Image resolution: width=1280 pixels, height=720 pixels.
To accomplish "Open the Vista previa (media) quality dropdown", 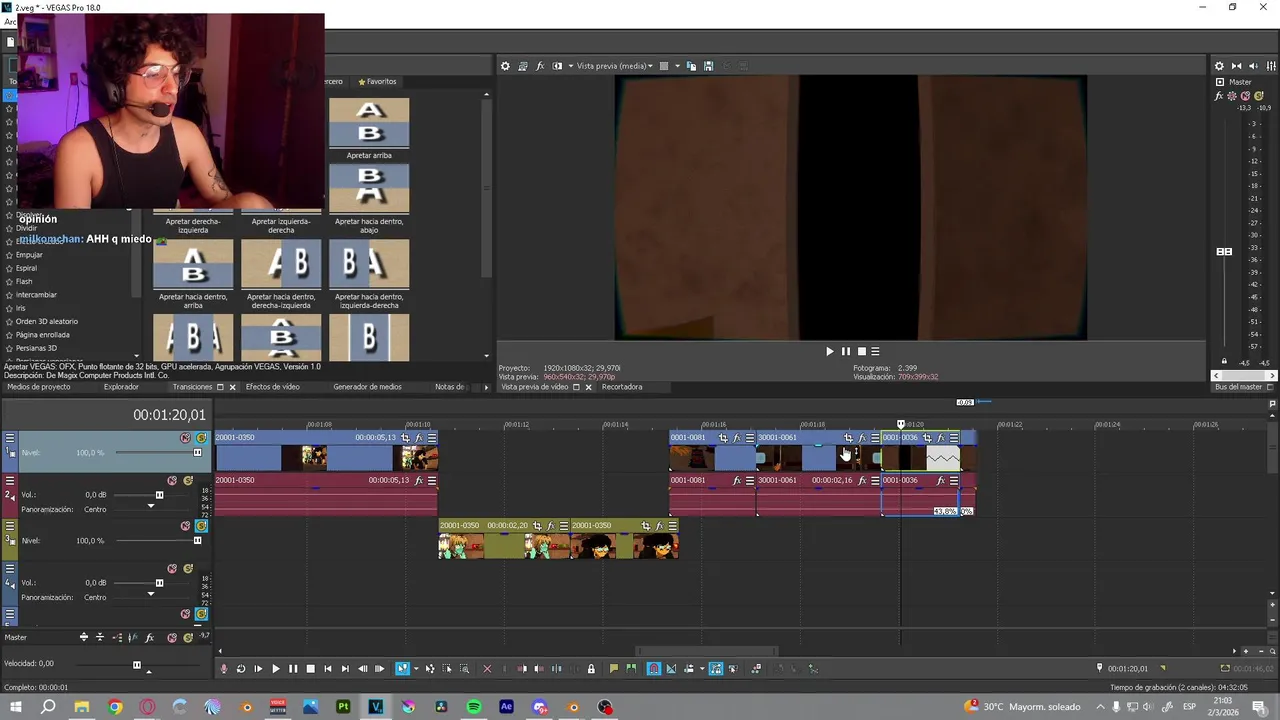I will click(x=615, y=66).
